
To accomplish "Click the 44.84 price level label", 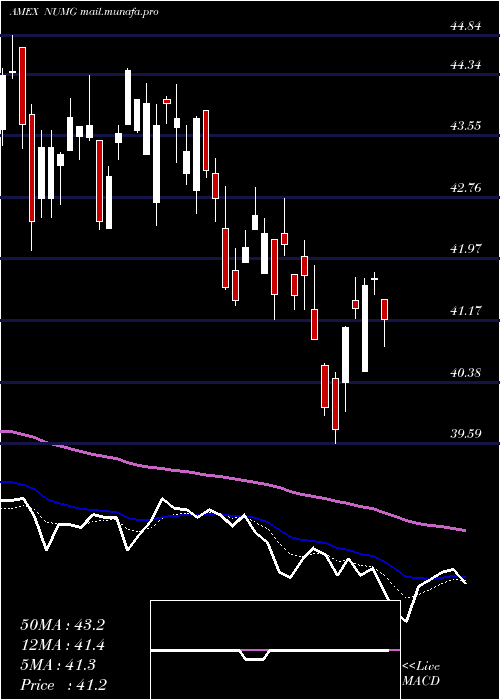I will (466, 26).
